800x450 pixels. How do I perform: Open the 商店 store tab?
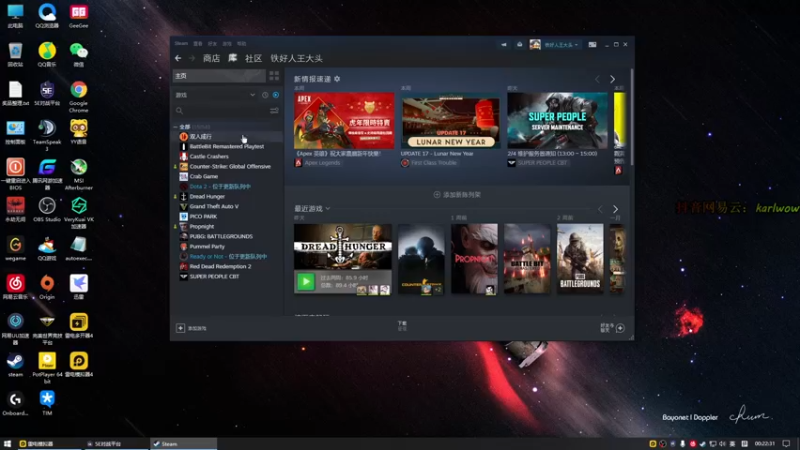(211, 58)
